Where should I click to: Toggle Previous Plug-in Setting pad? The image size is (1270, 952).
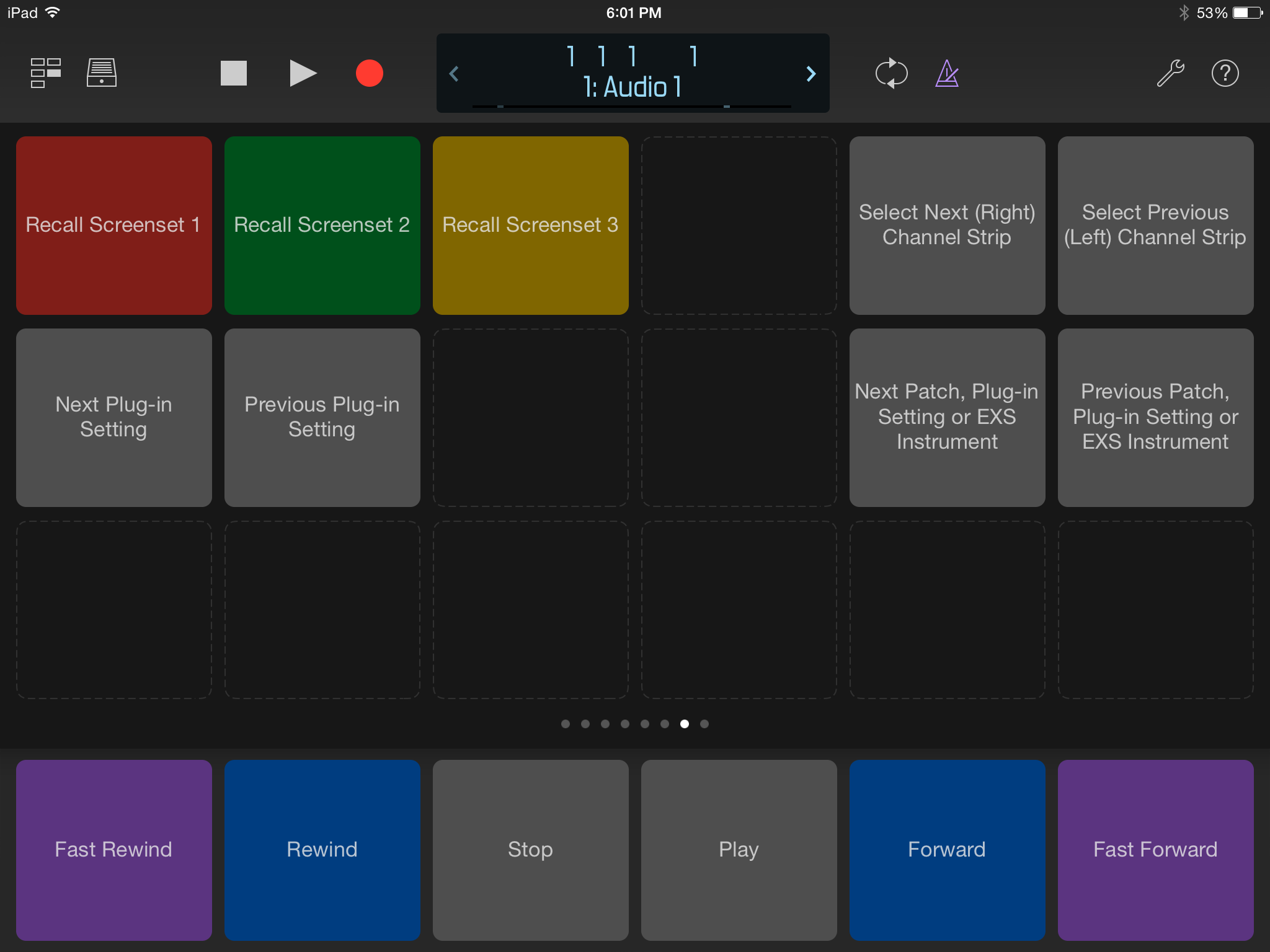(x=322, y=417)
